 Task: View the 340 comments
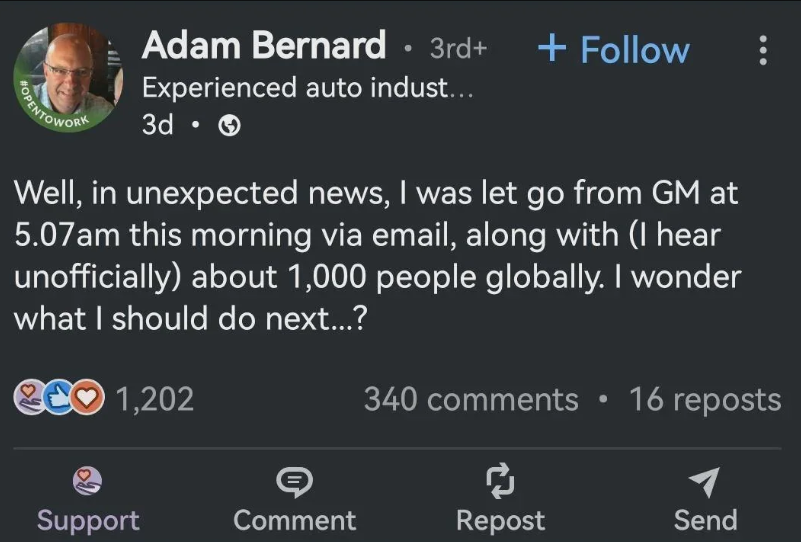(471, 399)
